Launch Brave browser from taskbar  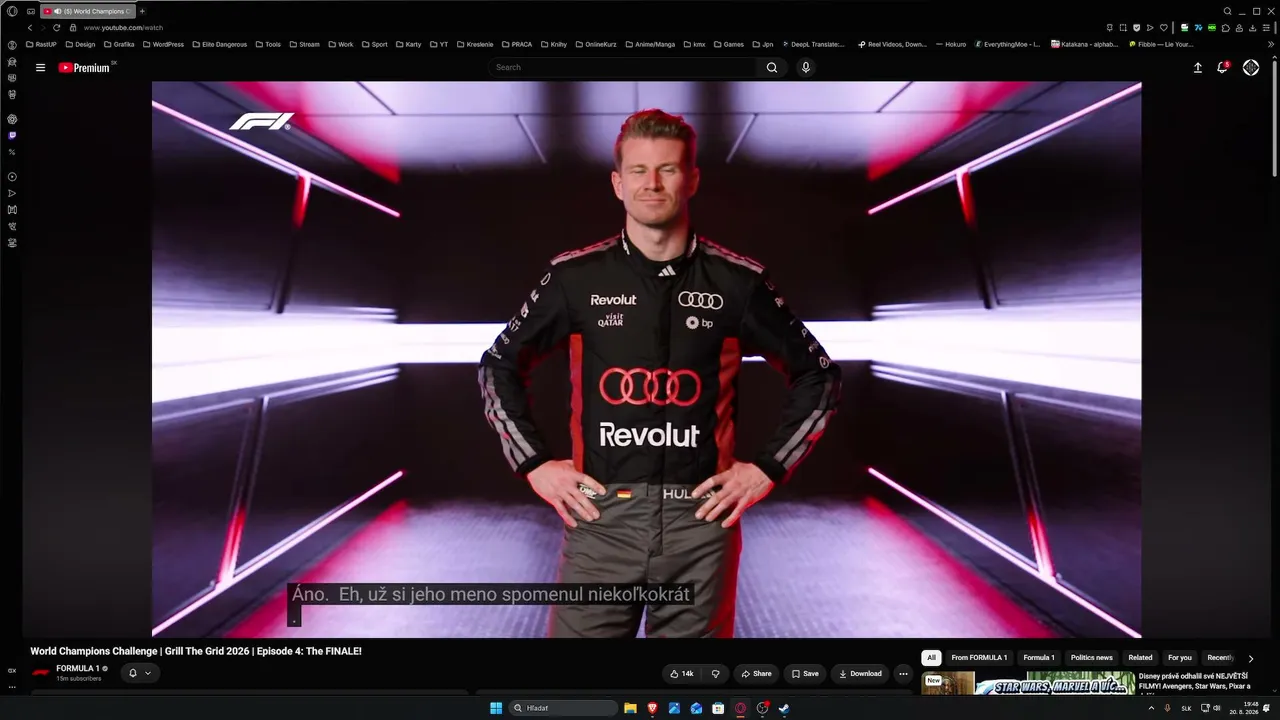652,708
